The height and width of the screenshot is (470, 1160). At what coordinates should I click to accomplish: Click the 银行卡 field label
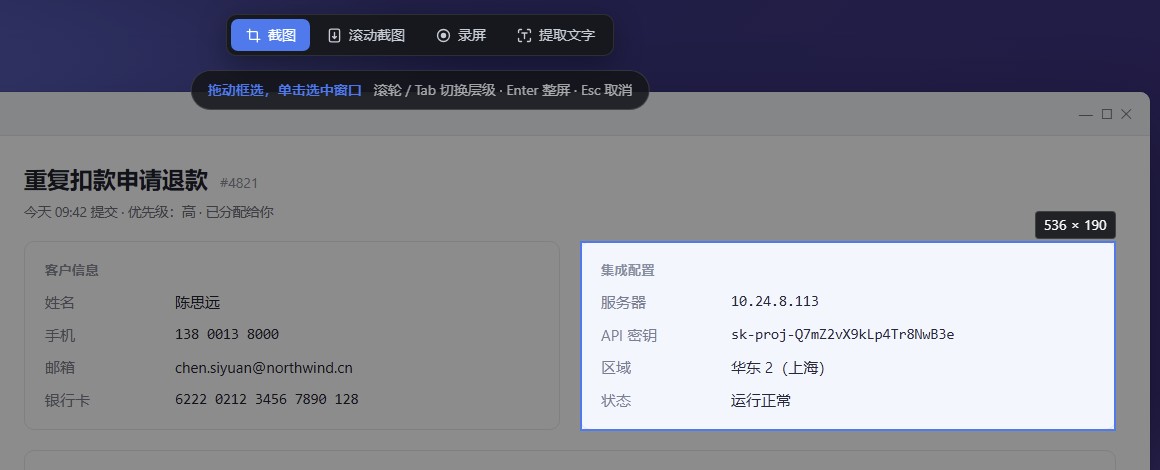click(x=67, y=400)
